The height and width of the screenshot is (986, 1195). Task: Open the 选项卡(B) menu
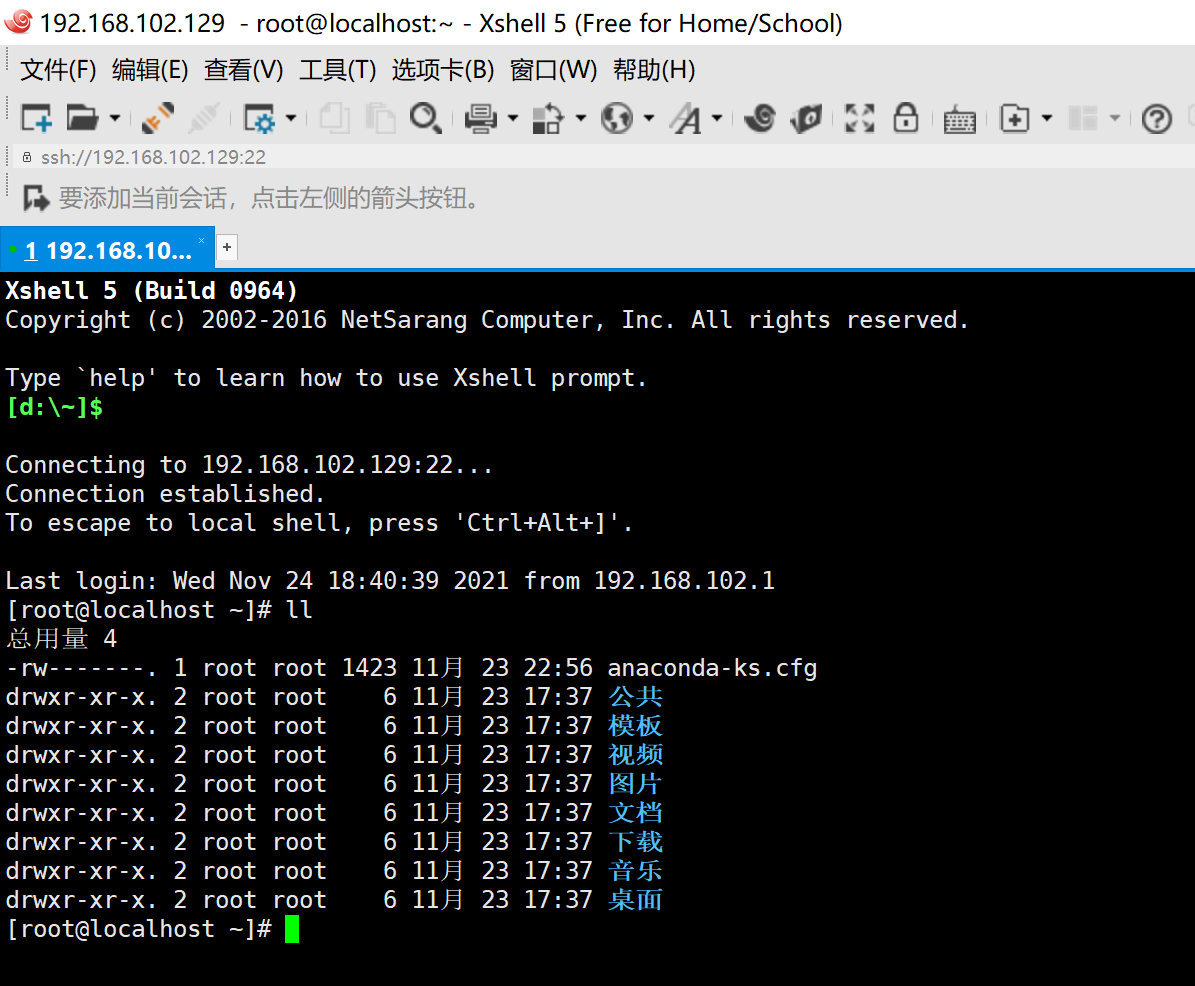point(443,70)
